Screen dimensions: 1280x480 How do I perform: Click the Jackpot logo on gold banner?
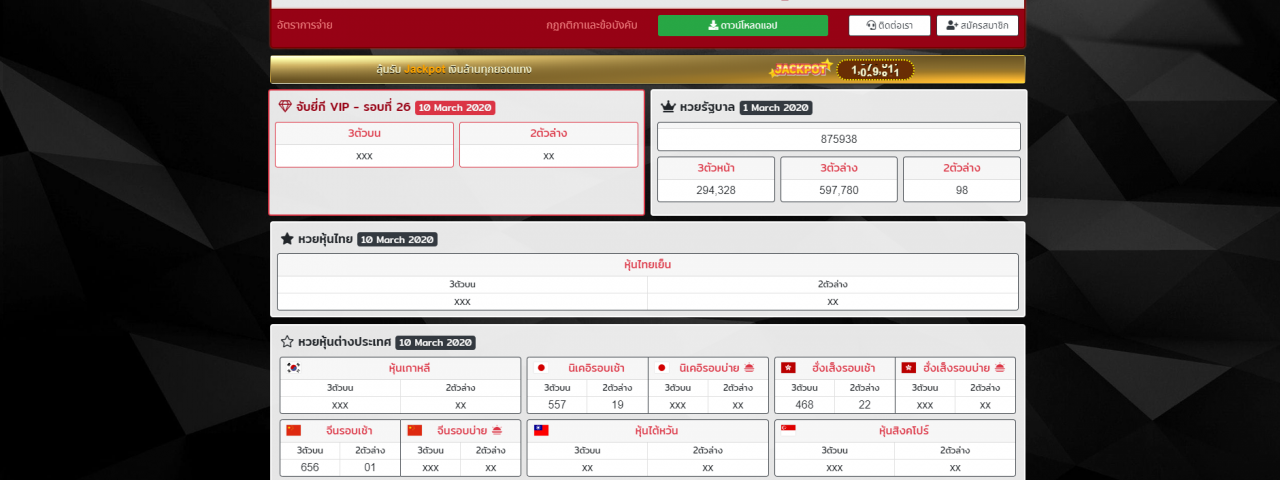pyautogui.click(x=800, y=69)
